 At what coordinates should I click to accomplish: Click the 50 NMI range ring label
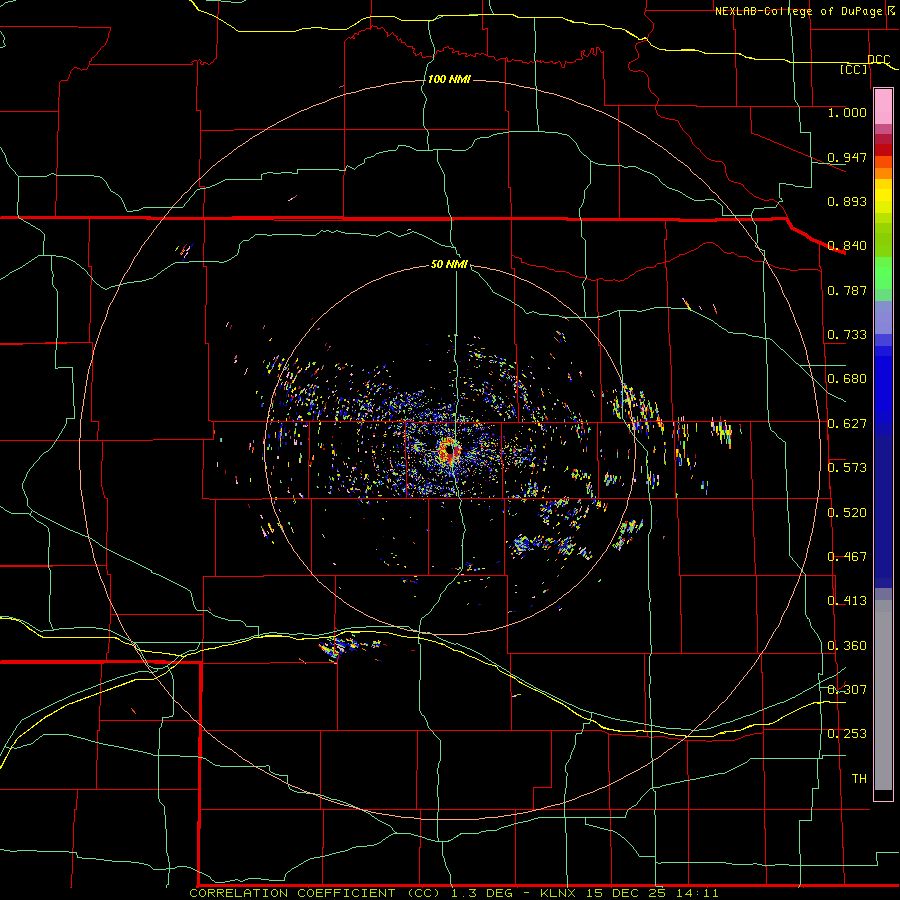[449, 264]
